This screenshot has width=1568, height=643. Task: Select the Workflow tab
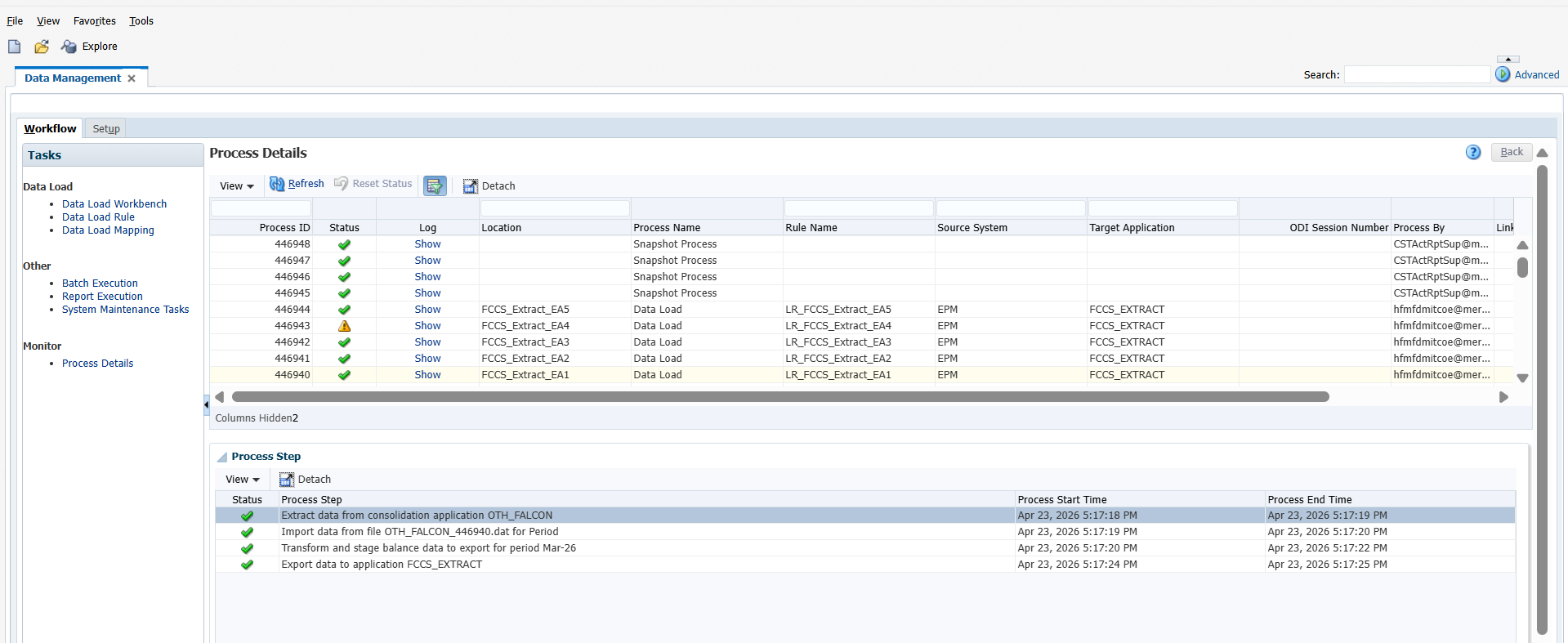(x=50, y=129)
